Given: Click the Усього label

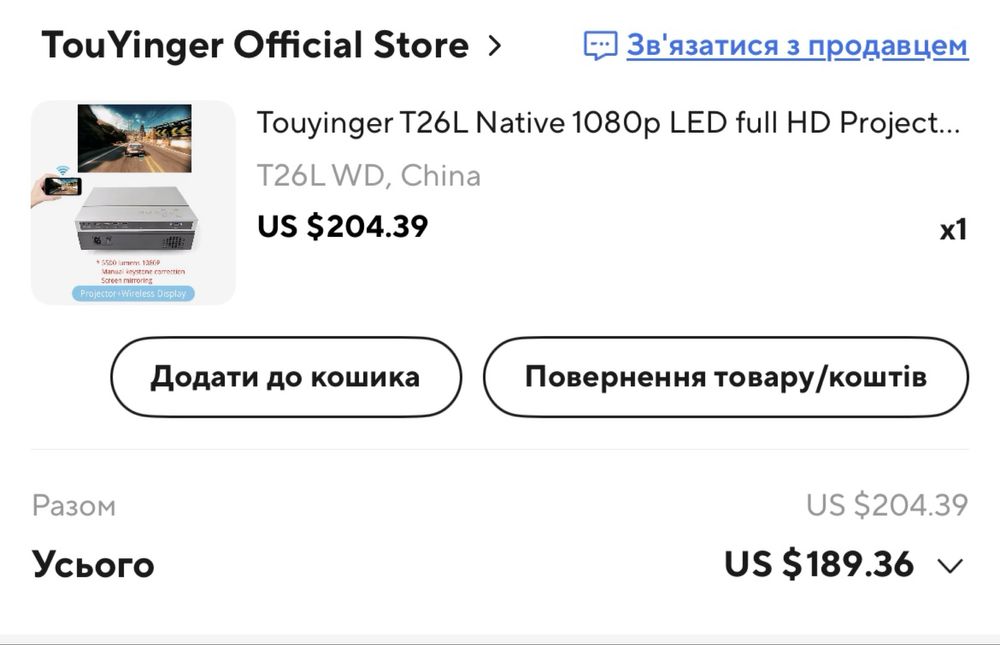Looking at the screenshot, I should pyautogui.click(x=93, y=565).
